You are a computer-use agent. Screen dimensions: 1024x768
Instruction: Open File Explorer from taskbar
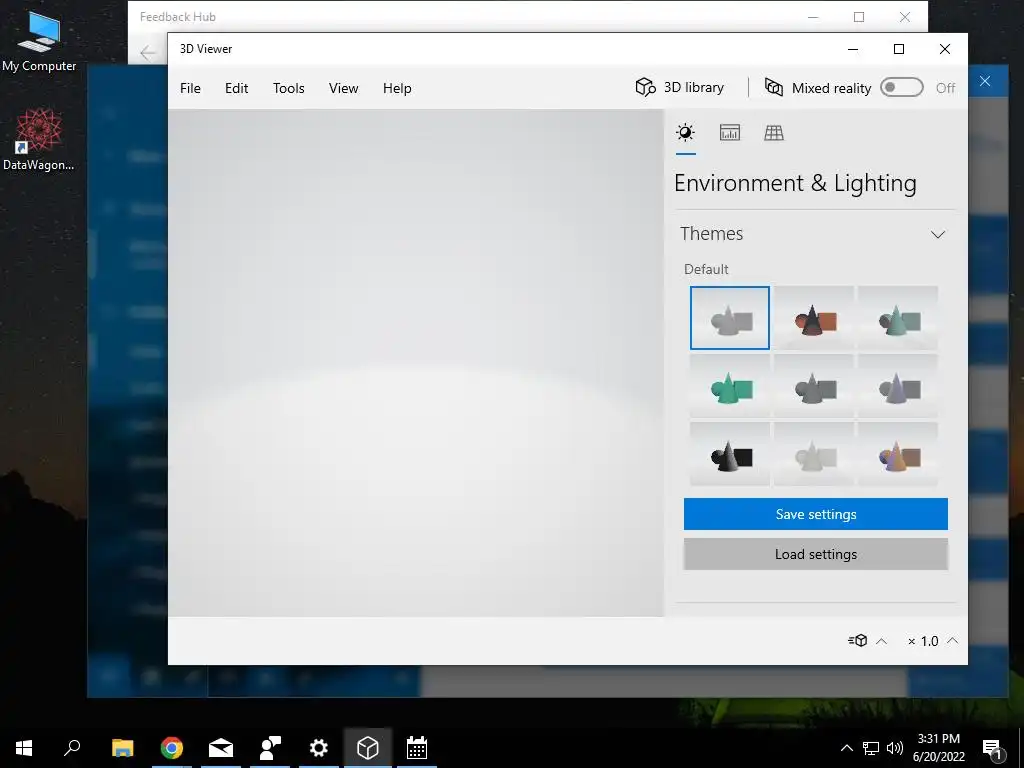[122, 748]
